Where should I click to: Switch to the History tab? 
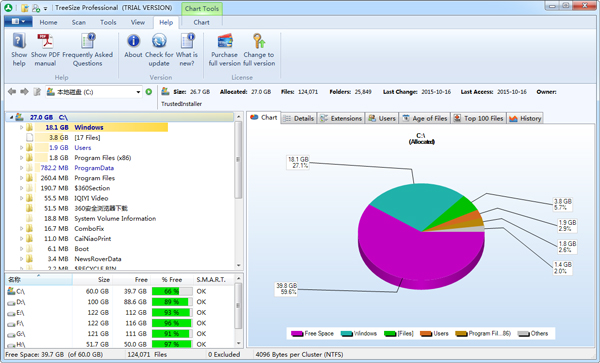(x=525, y=118)
